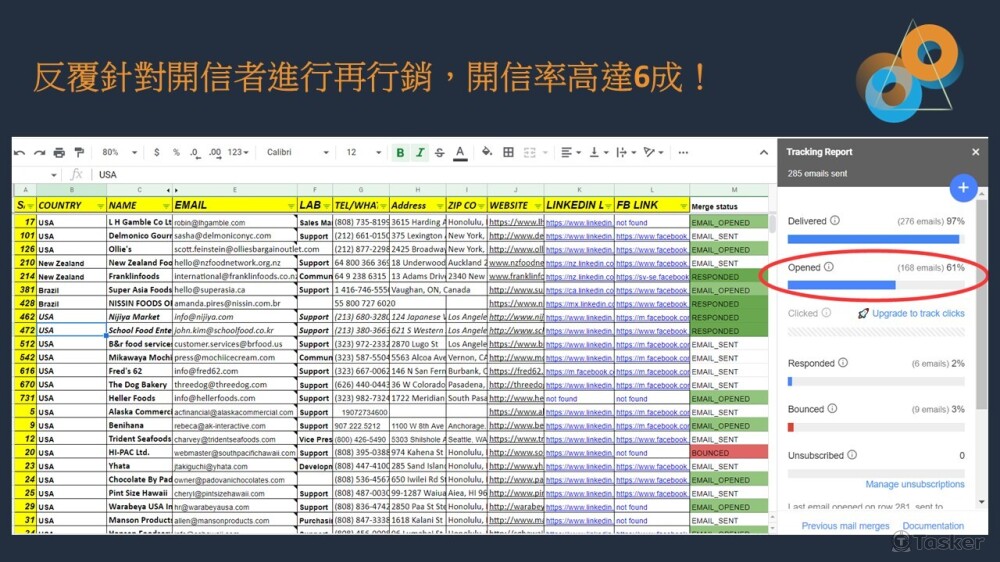Click Manage unsubscriptions link
Screen dimensions: 1000x562
[x=915, y=484]
